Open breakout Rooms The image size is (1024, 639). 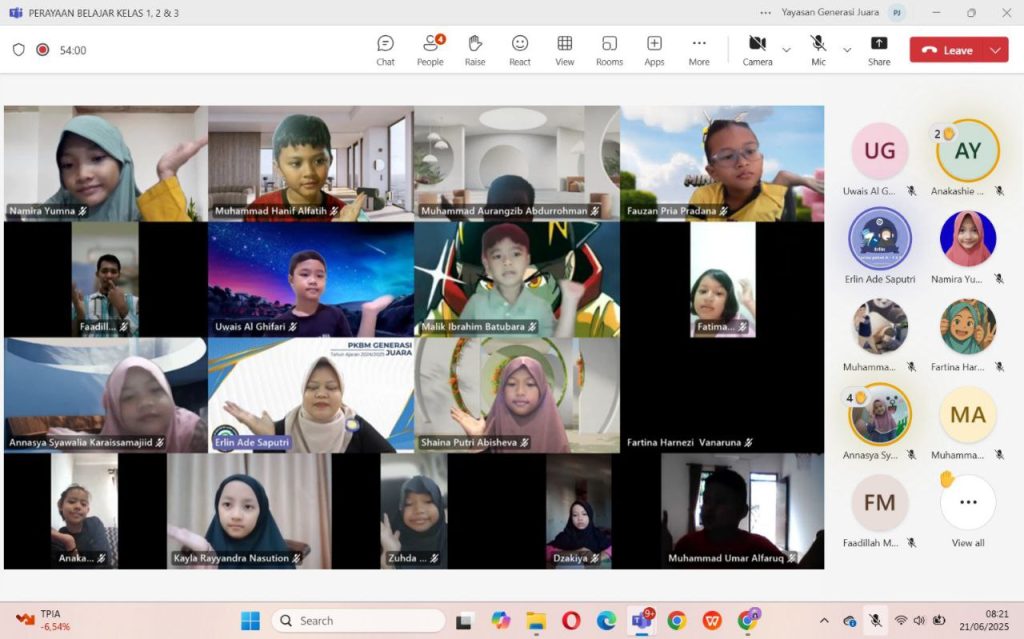[609, 50]
